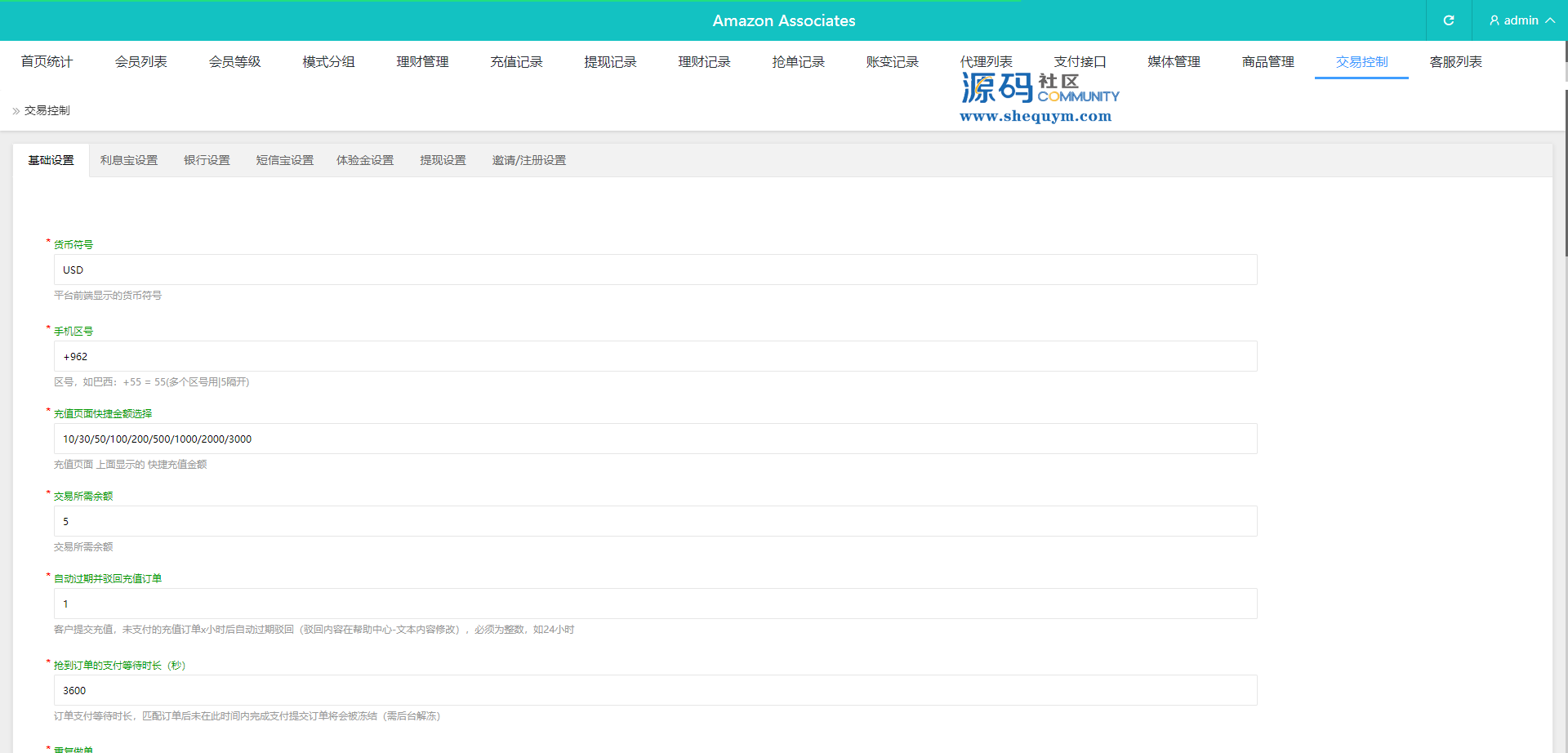
Task: Switch to 提现设置 tab
Action: pos(443,160)
